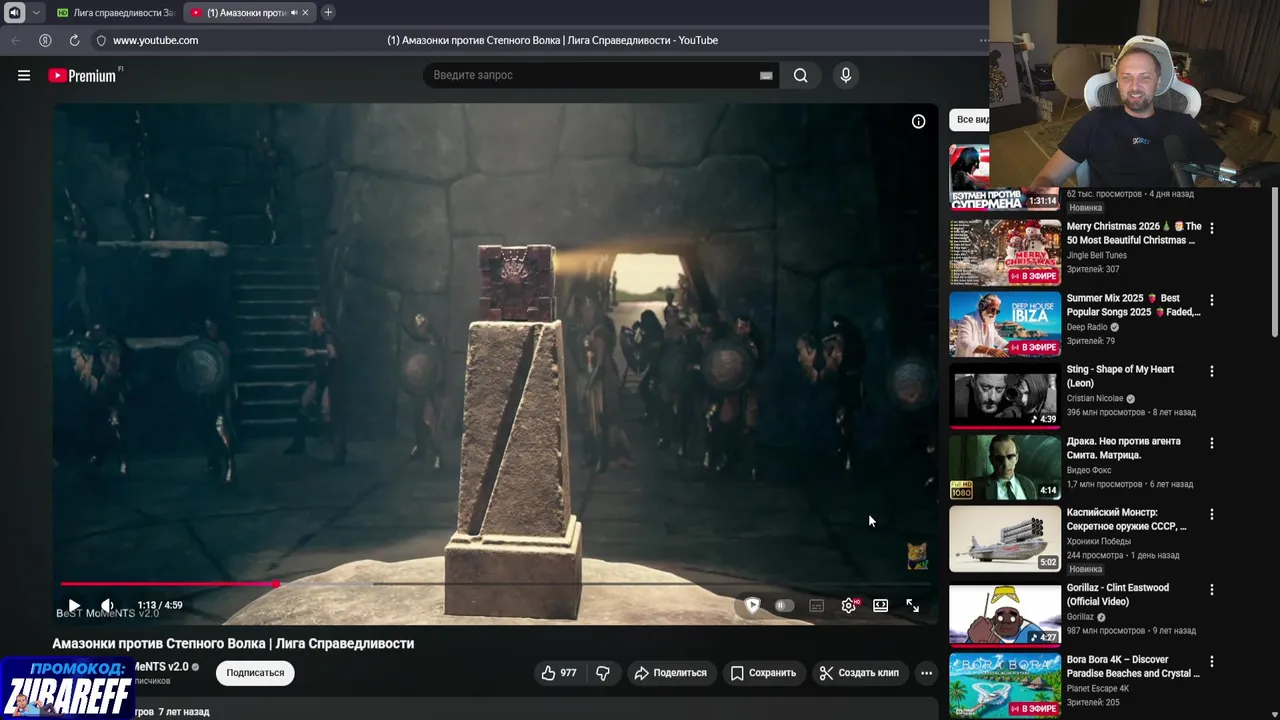The height and width of the screenshot is (720, 1280).
Task: Open the Merry Christmas 2026 live thumbnail
Action: 1004,252
